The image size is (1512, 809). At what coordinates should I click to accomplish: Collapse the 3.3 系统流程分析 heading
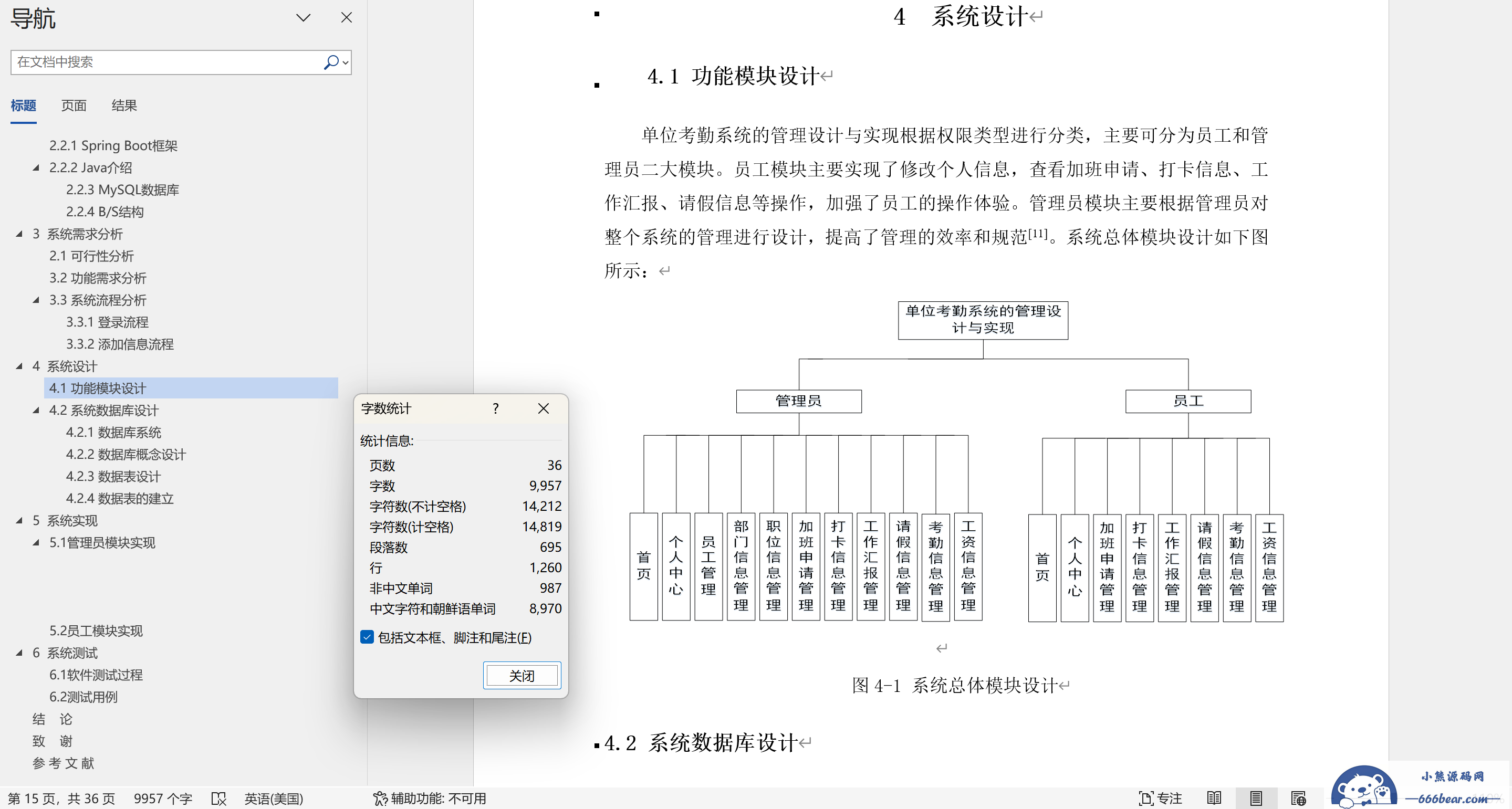(36, 300)
